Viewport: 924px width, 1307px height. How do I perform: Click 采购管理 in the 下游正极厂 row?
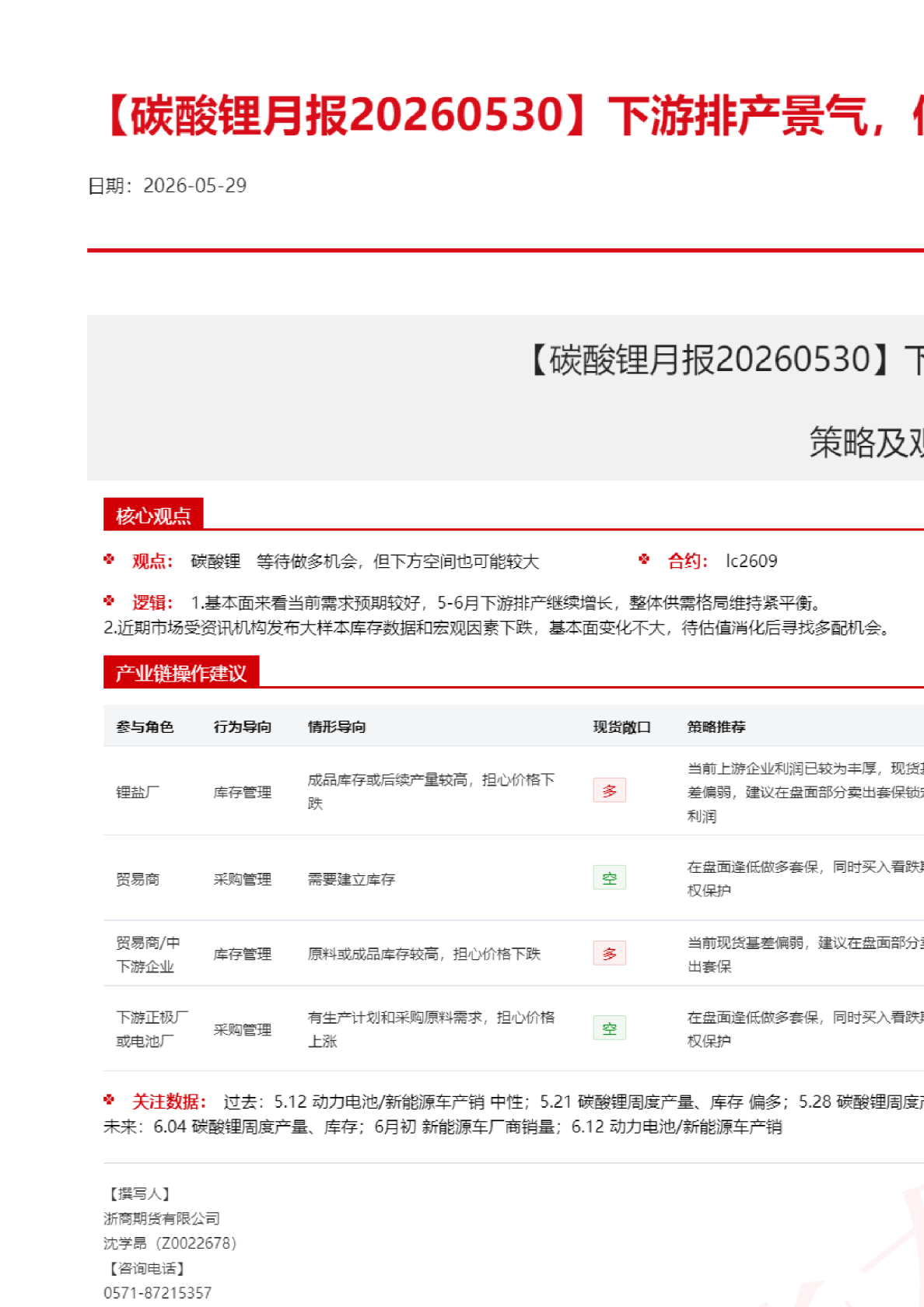click(243, 1029)
